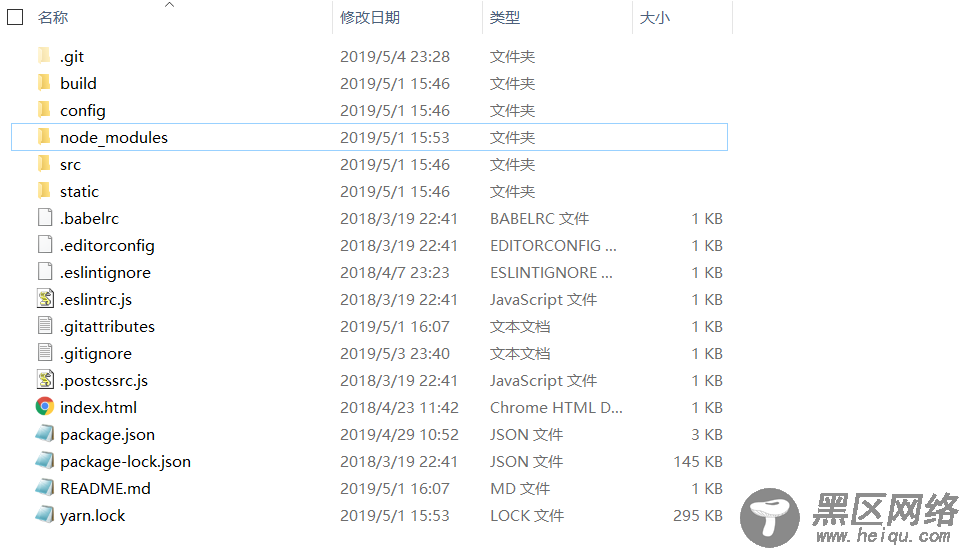The height and width of the screenshot is (553, 972).
Task: Click the 145 KB size cell
Action: [698, 461]
